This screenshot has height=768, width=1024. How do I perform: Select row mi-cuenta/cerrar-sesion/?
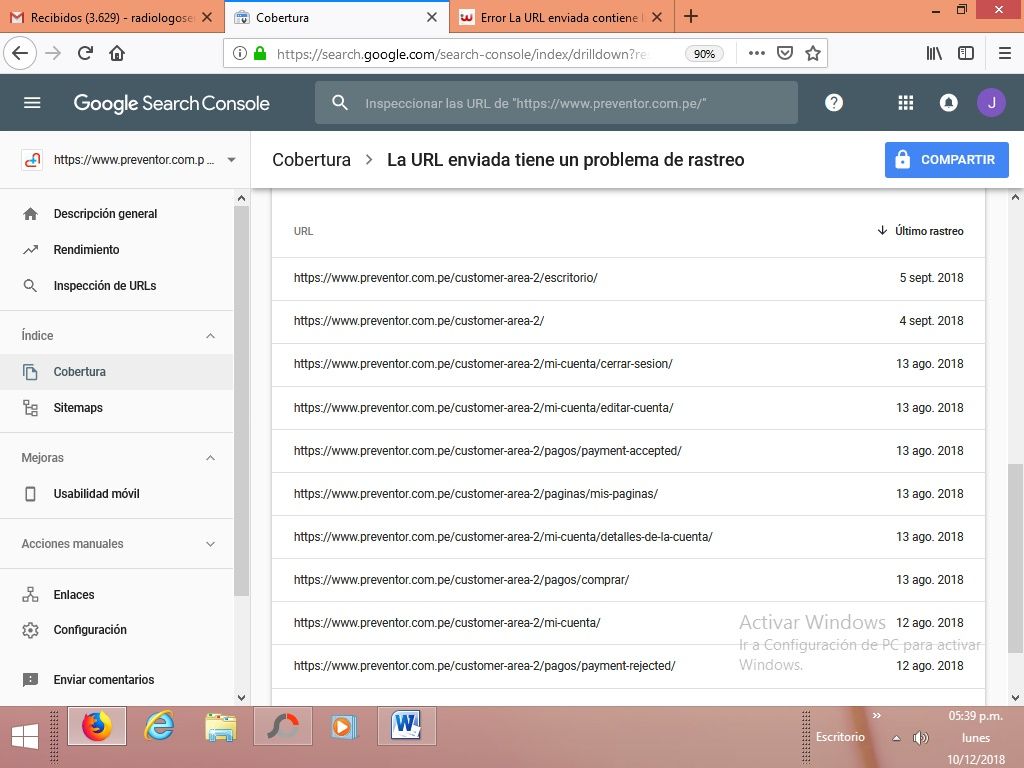[628, 364]
